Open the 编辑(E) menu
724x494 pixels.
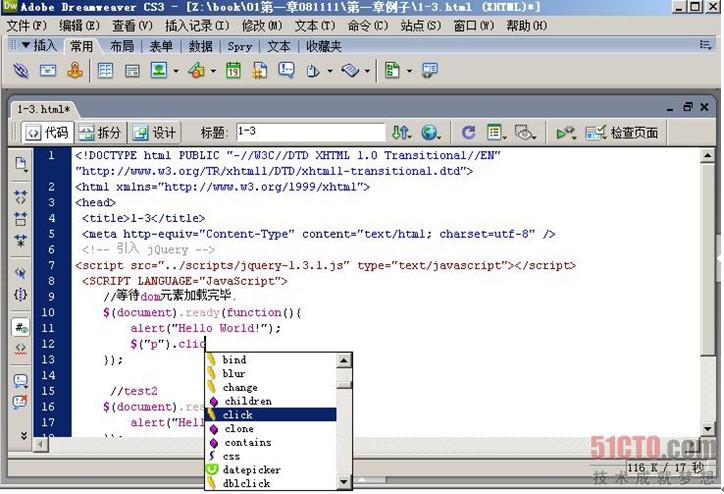pos(79,26)
